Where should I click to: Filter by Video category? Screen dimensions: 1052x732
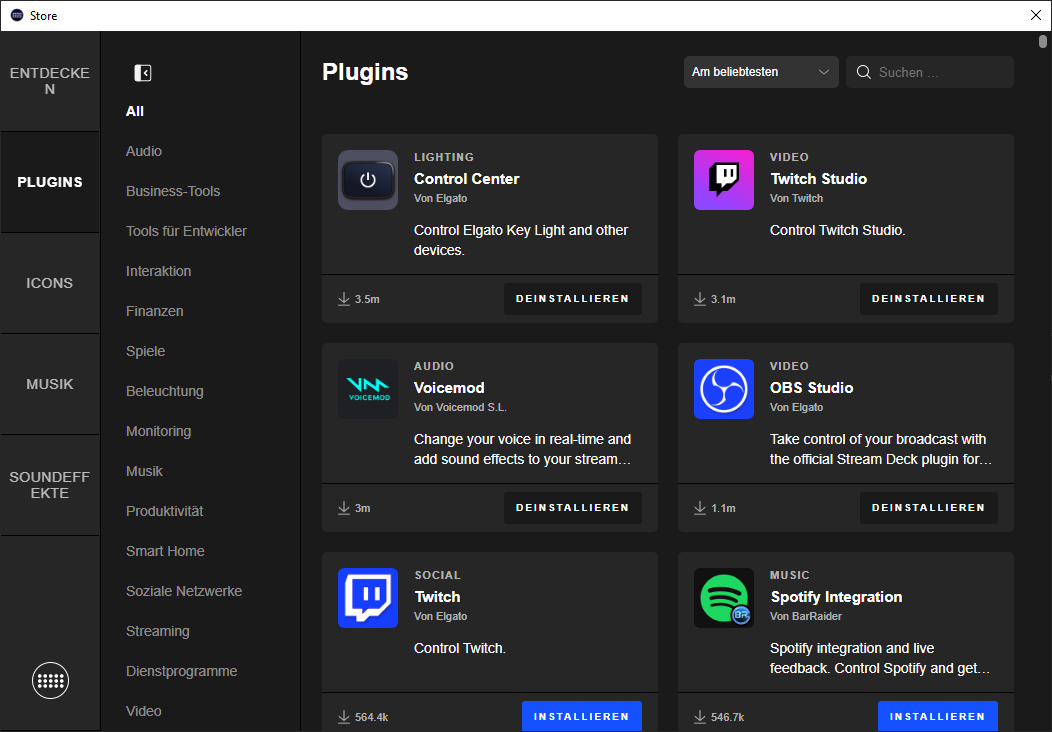point(144,711)
